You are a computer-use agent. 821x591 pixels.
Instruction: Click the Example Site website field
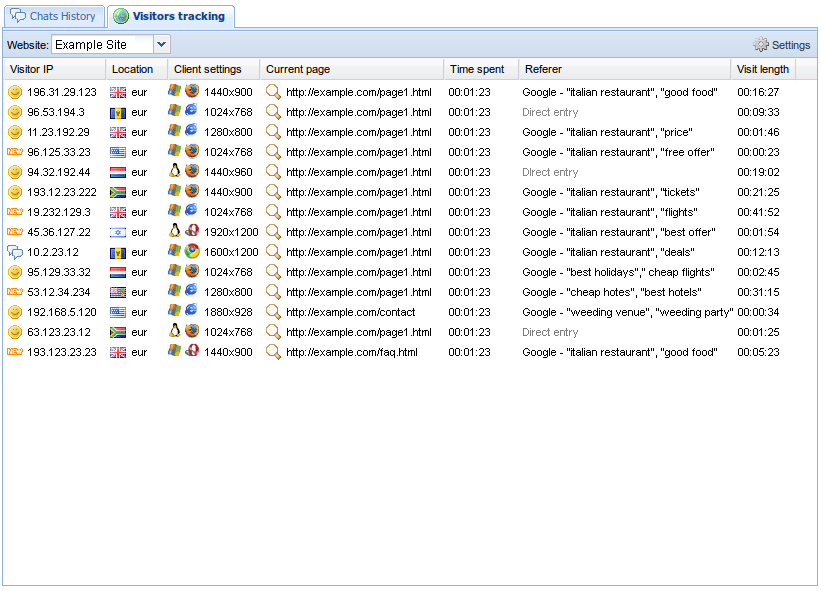[x=103, y=44]
